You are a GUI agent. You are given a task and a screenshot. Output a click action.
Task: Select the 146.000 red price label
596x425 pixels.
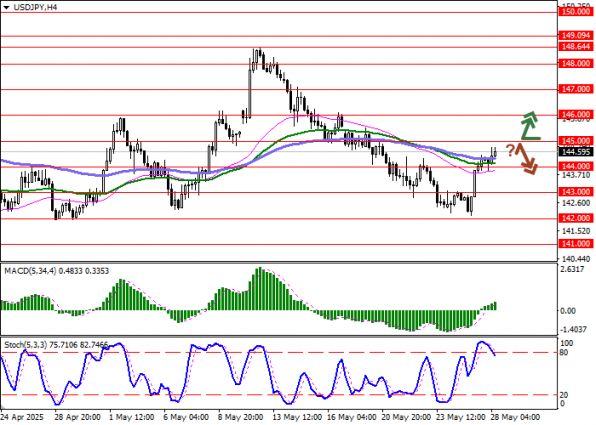tap(575, 114)
